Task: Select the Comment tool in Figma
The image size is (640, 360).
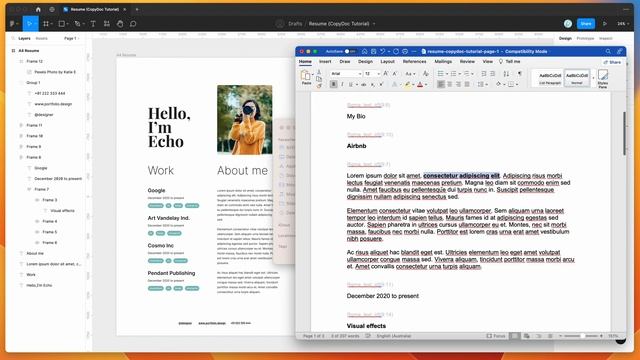Action: click(x=133, y=24)
